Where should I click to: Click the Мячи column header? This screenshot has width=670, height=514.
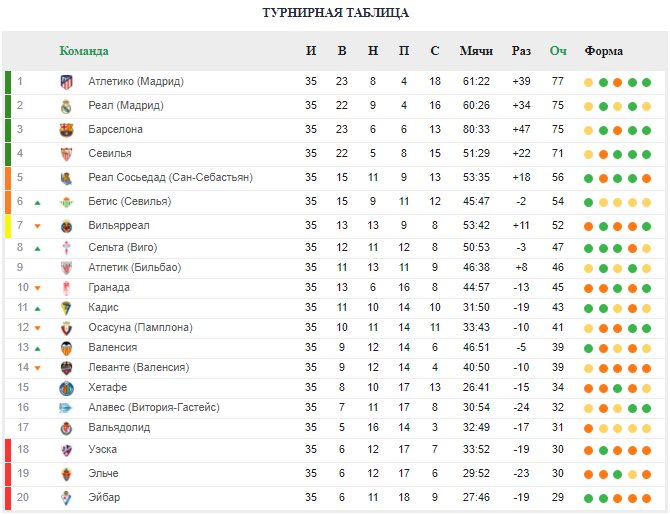(476, 51)
